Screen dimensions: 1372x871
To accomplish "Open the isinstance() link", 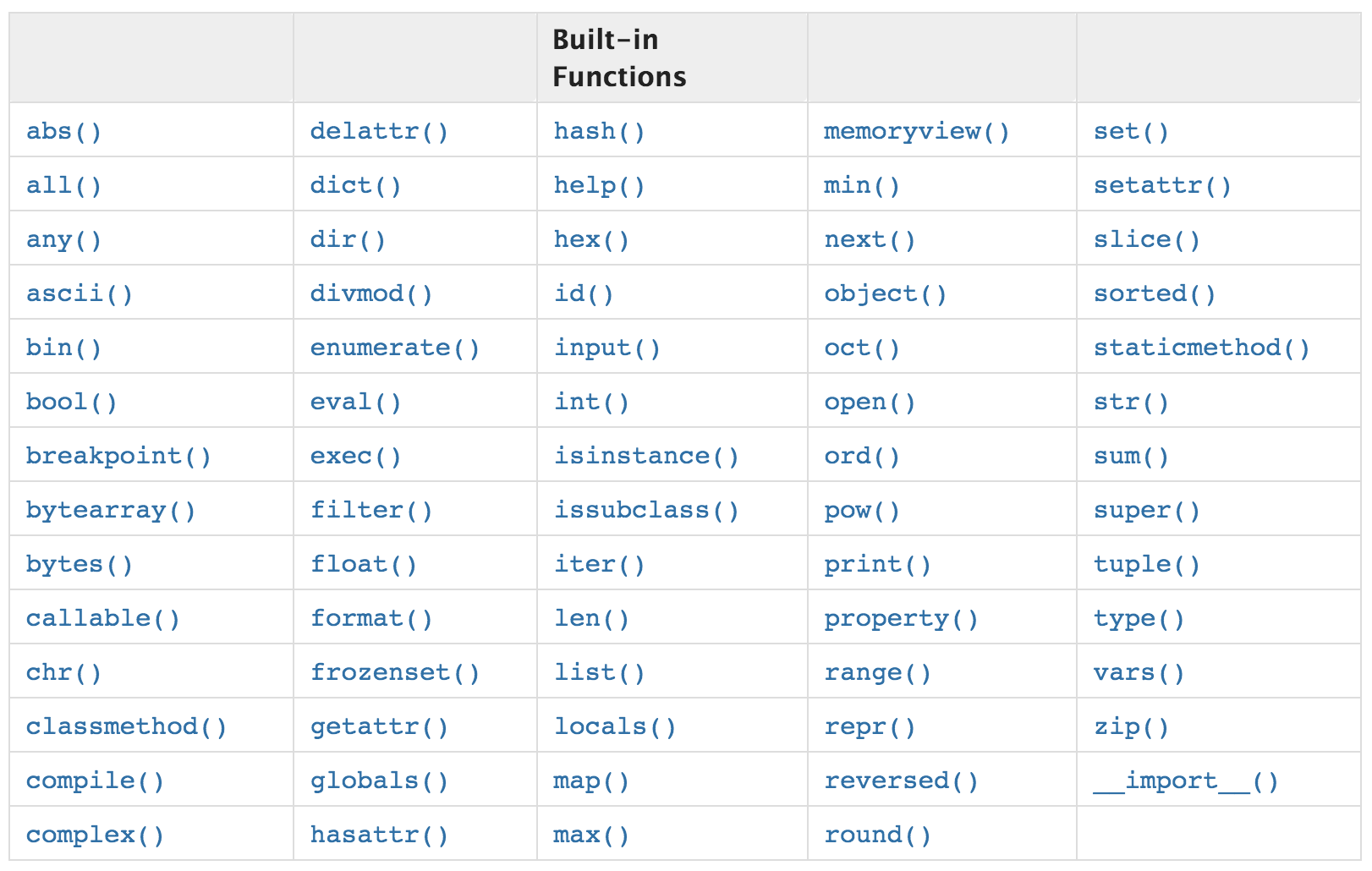I will point(646,456).
